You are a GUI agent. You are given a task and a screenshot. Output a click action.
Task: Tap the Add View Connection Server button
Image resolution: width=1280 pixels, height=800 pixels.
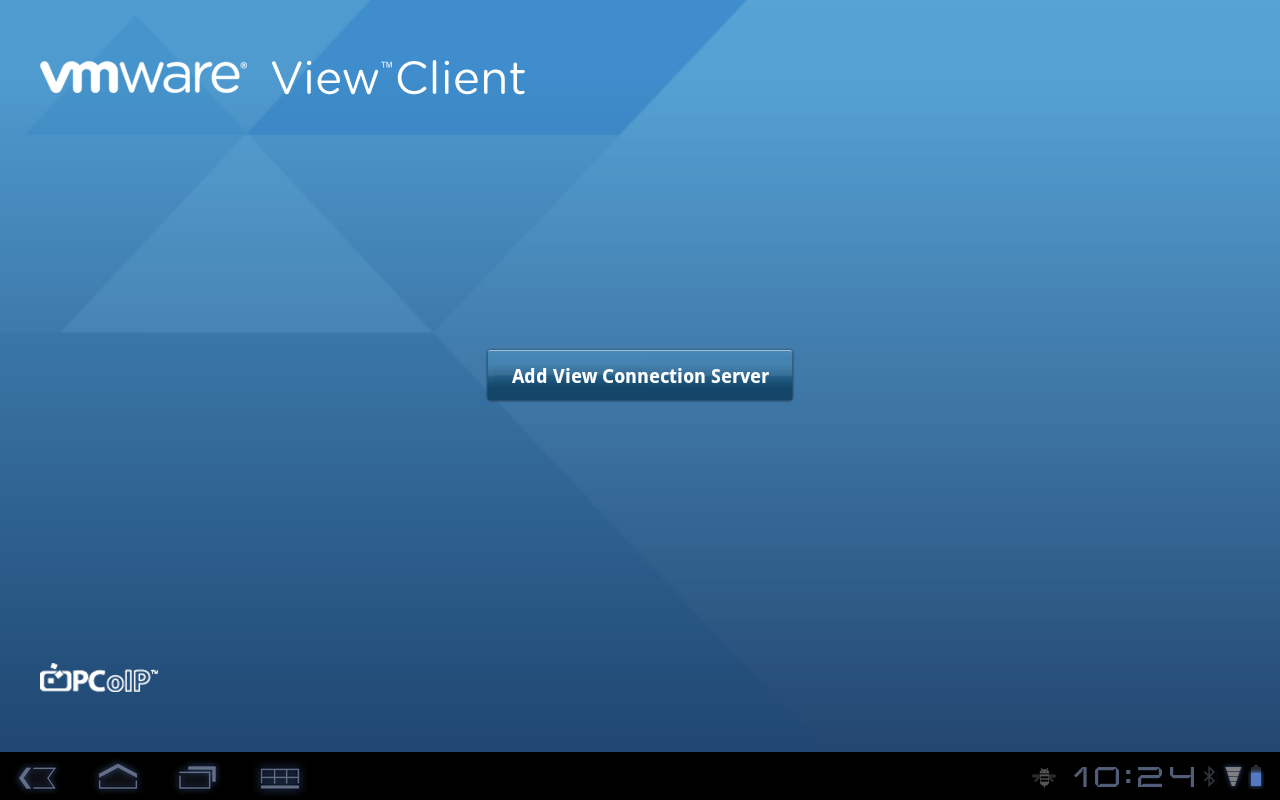tap(640, 376)
